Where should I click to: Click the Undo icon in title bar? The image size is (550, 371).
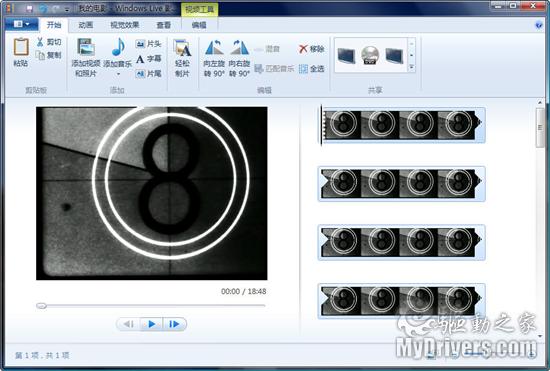click(43, 8)
